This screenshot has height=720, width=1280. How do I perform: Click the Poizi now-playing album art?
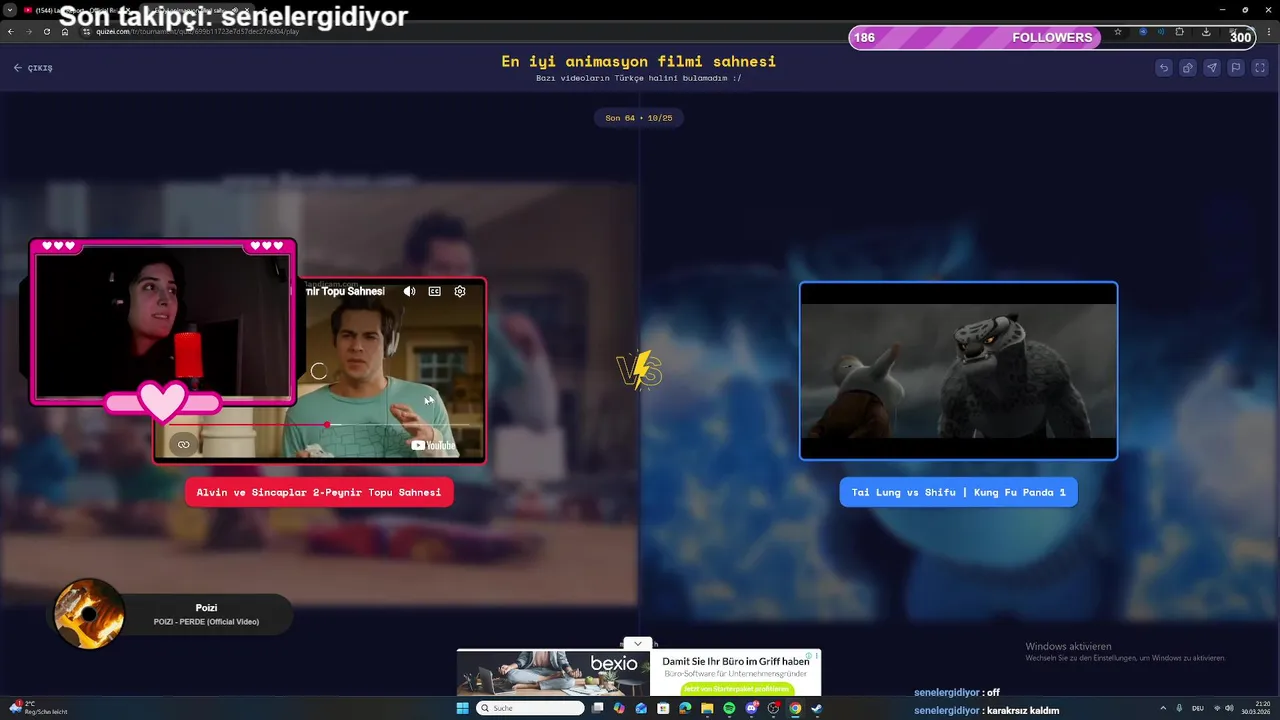click(x=89, y=613)
